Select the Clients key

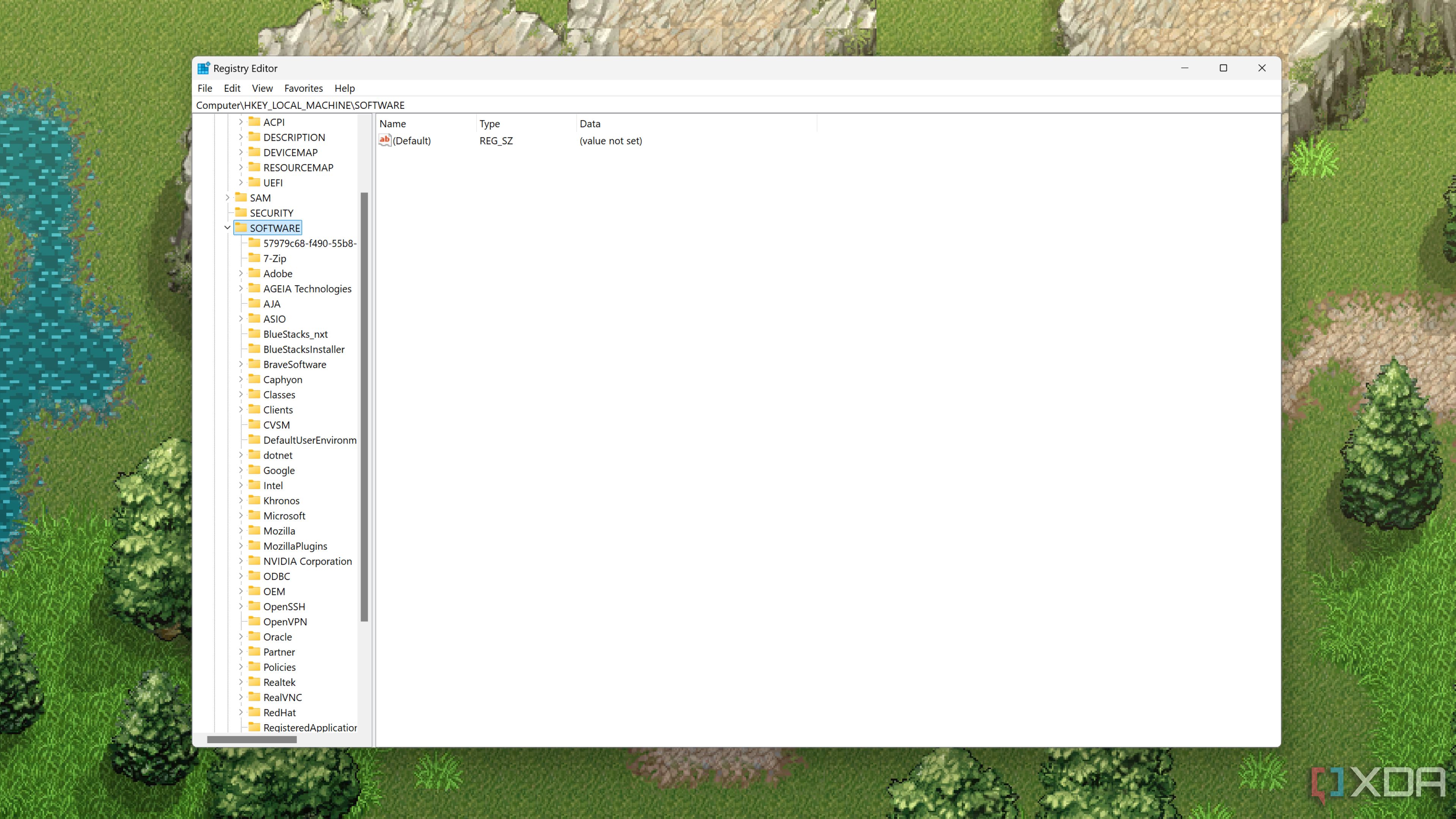(278, 410)
